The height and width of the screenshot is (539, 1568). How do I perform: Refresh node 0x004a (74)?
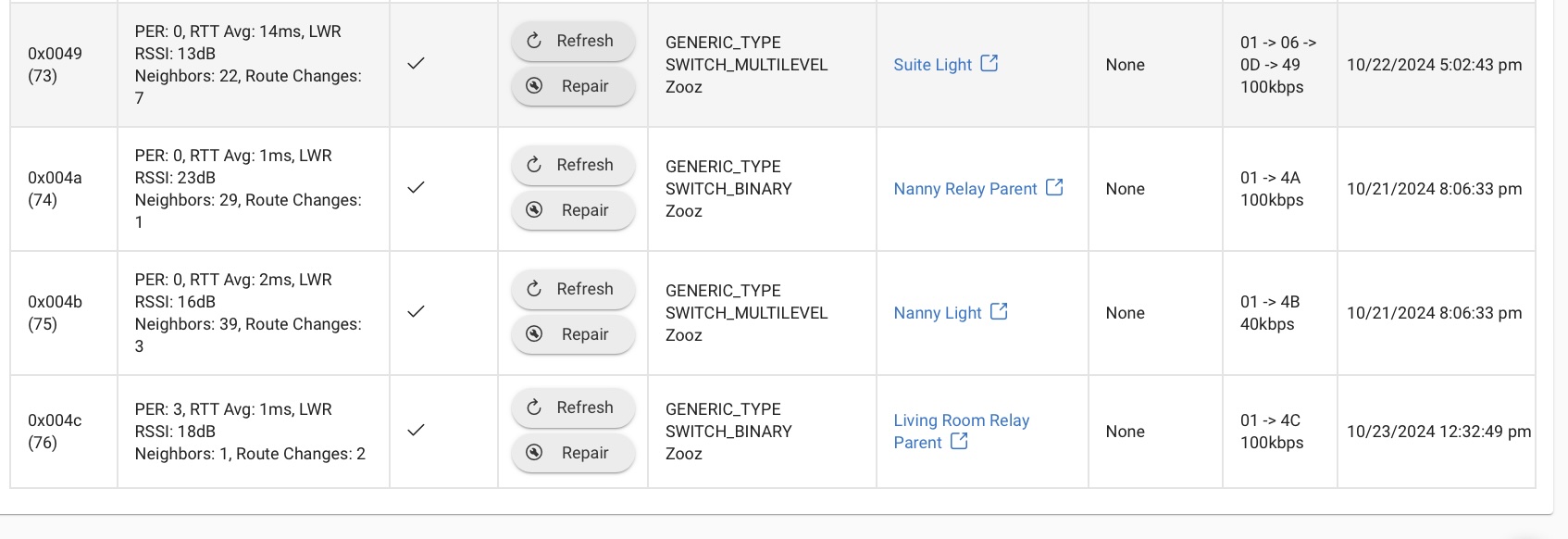coord(573,165)
